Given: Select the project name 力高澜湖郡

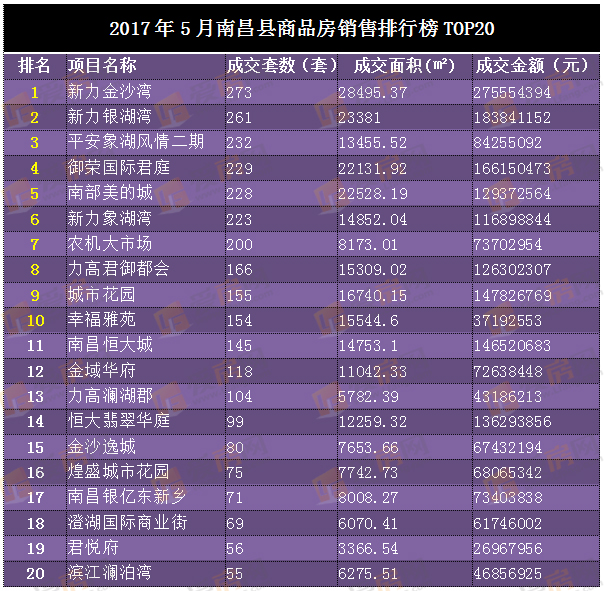Looking at the screenshot, I should [110, 396].
